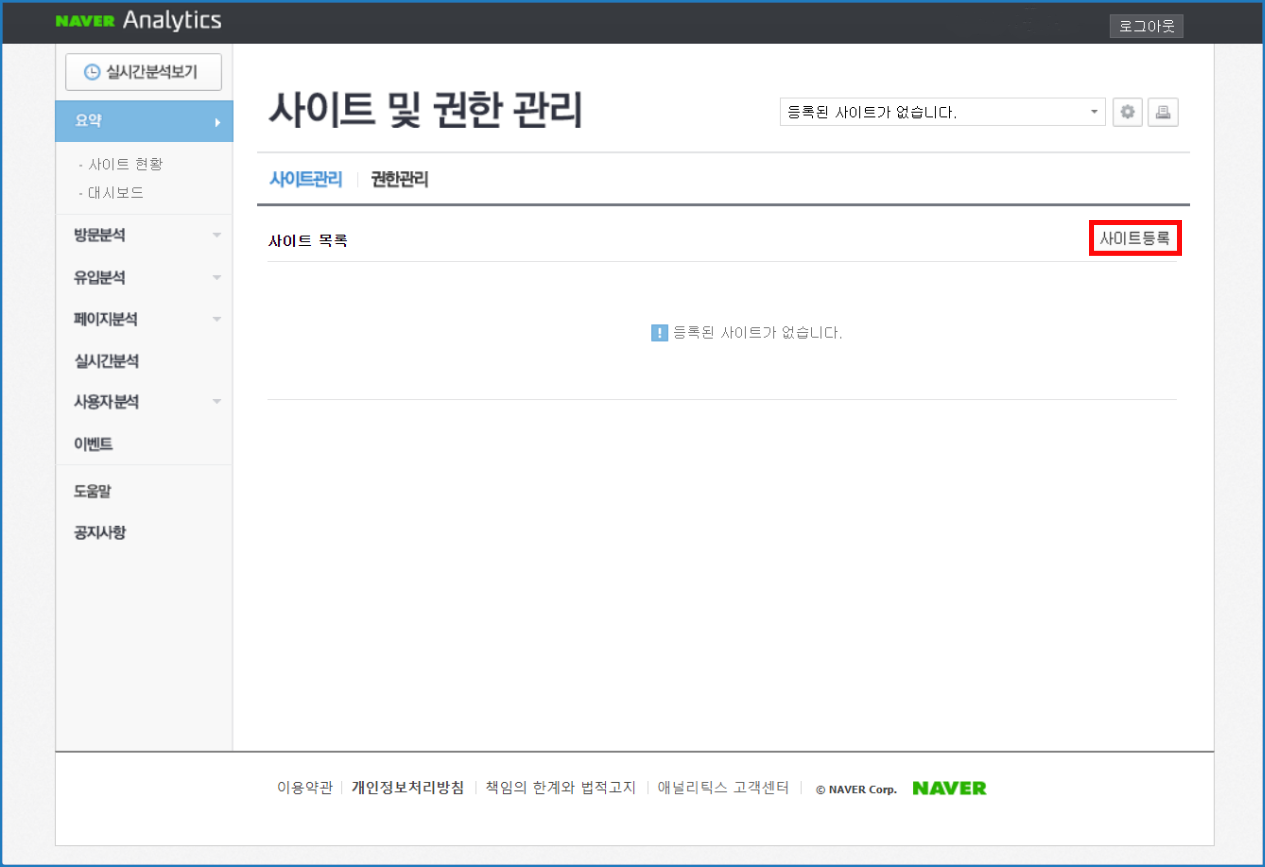Open 실시간분석보기 button
Screen dimensions: 1265x867
point(143,72)
